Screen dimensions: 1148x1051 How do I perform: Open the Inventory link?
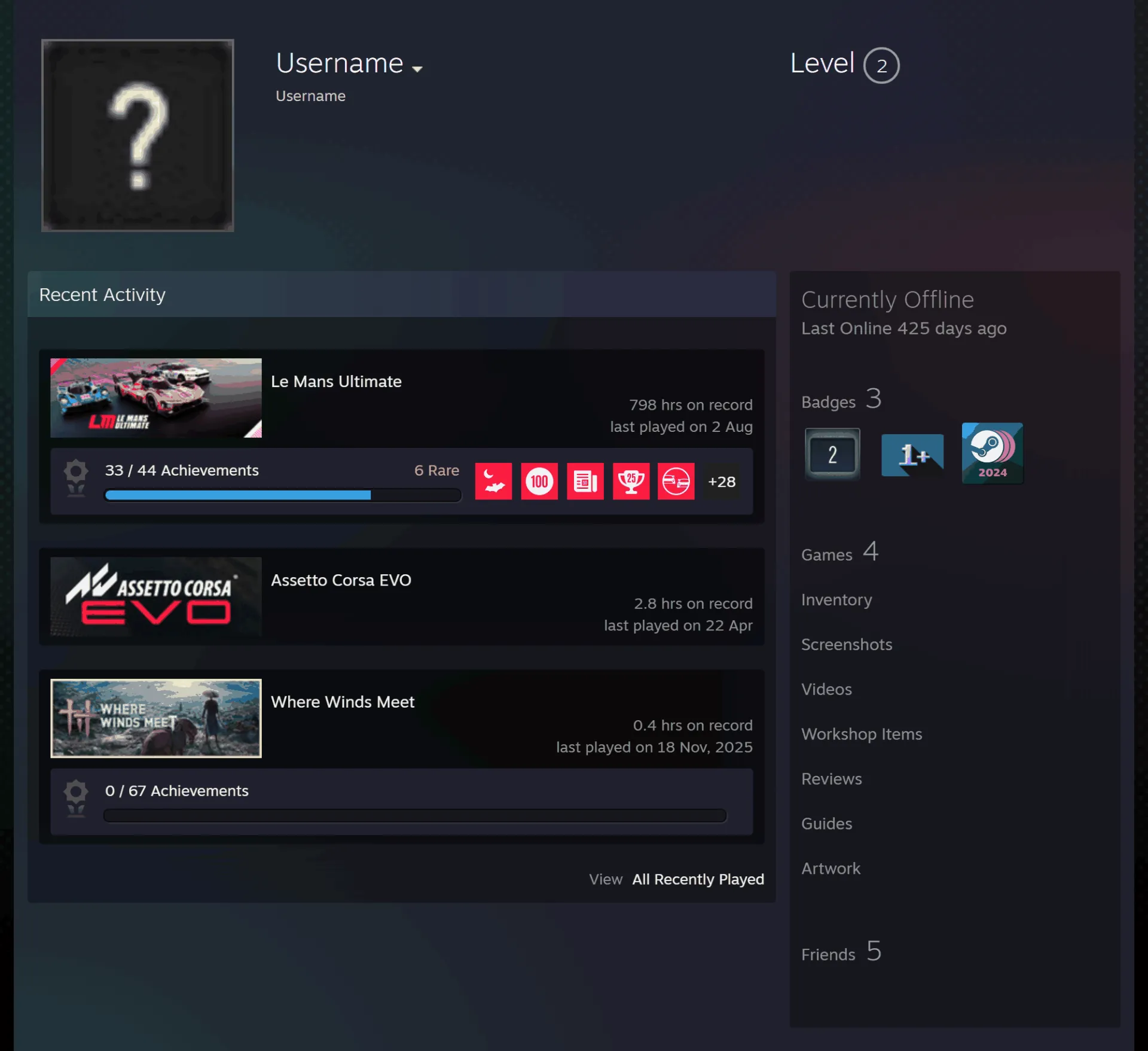[836, 600]
